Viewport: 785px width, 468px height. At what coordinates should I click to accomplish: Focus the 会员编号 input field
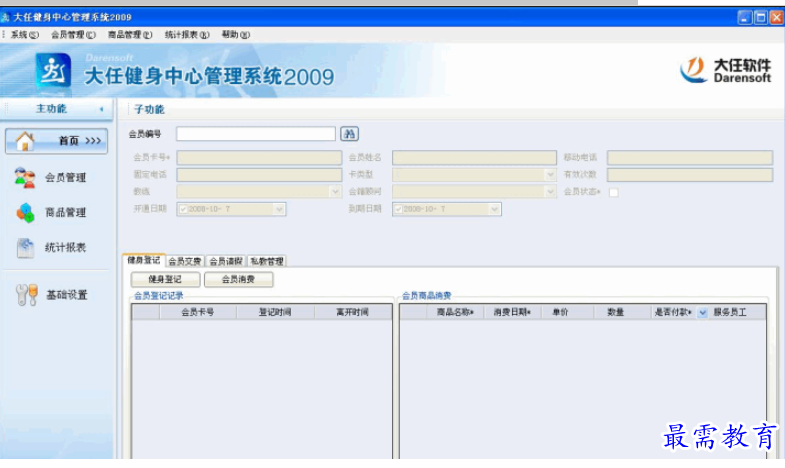256,134
